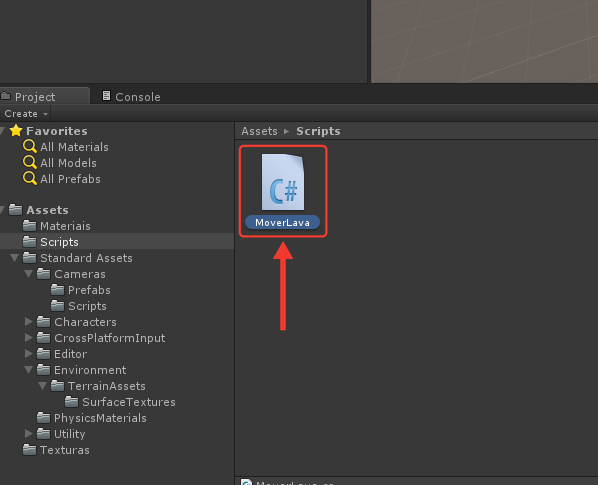598x485 pixels.
Task: Select the Assets root folder
Action: [x=47, y=210]
